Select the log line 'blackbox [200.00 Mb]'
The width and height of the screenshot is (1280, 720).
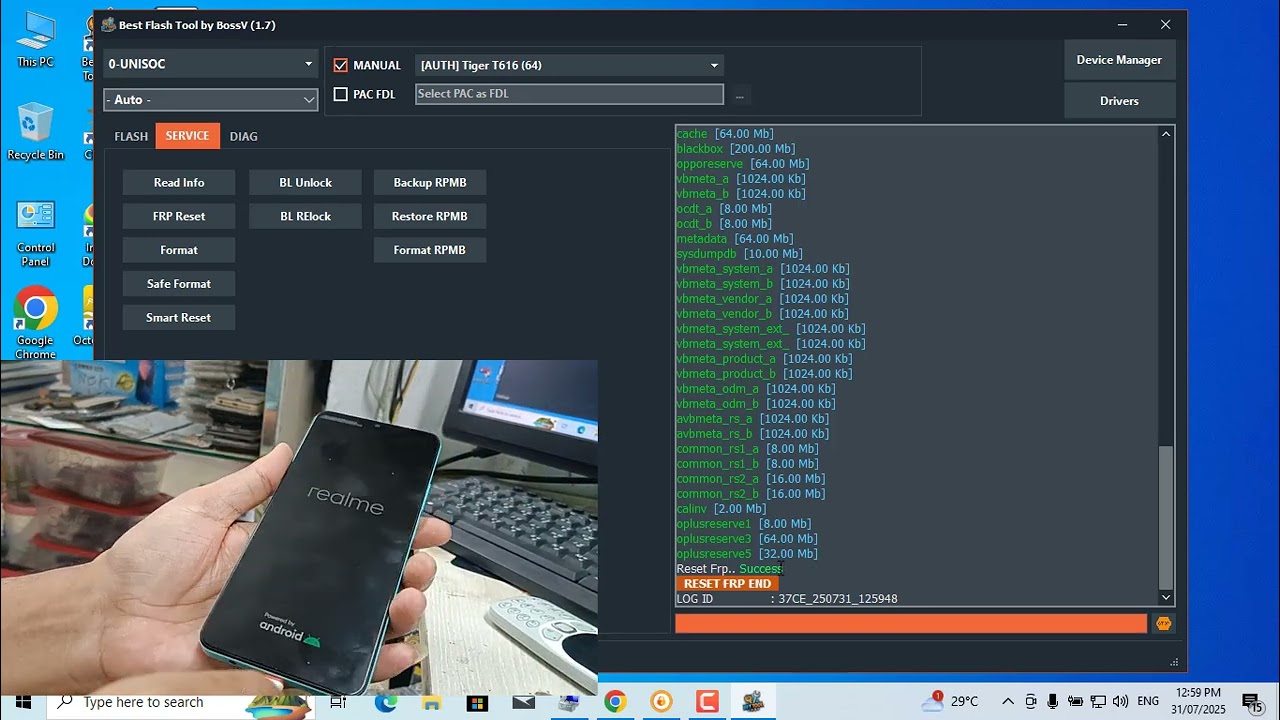[736, 149]
